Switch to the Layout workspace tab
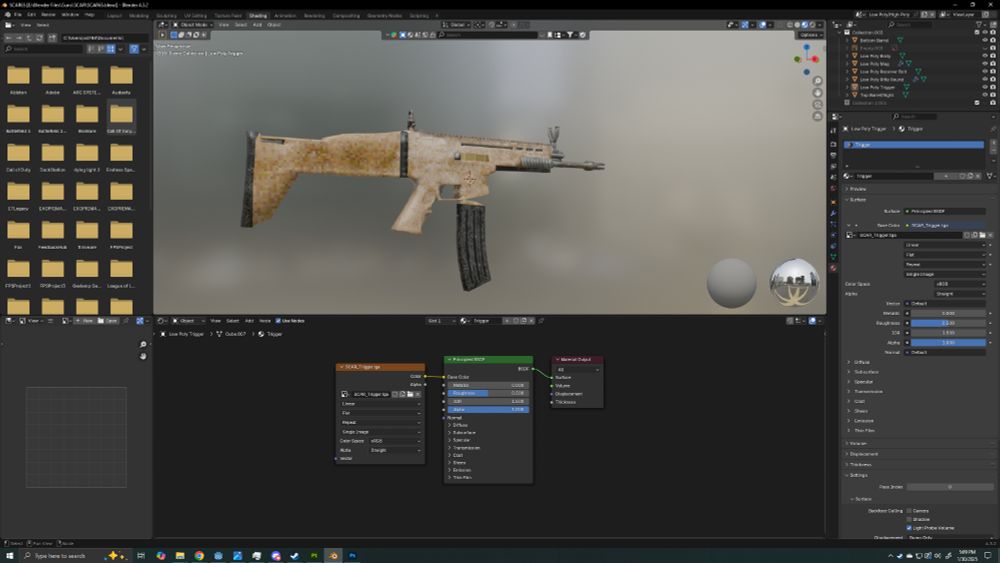1000x563 pixels. click(114, 15)
